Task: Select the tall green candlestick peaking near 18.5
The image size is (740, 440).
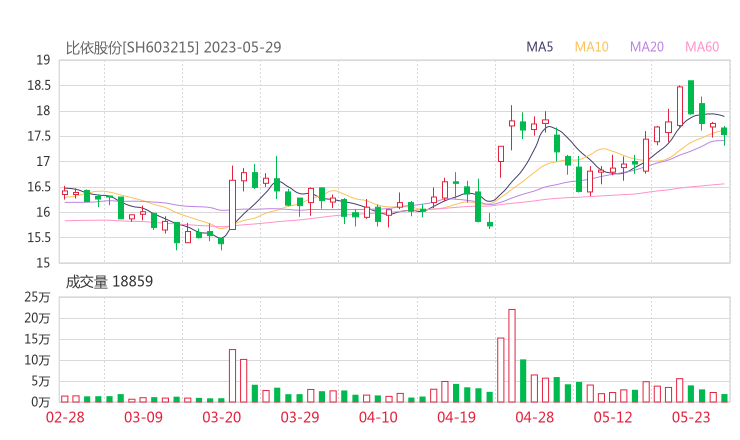Action: click(x=691, y=97)
